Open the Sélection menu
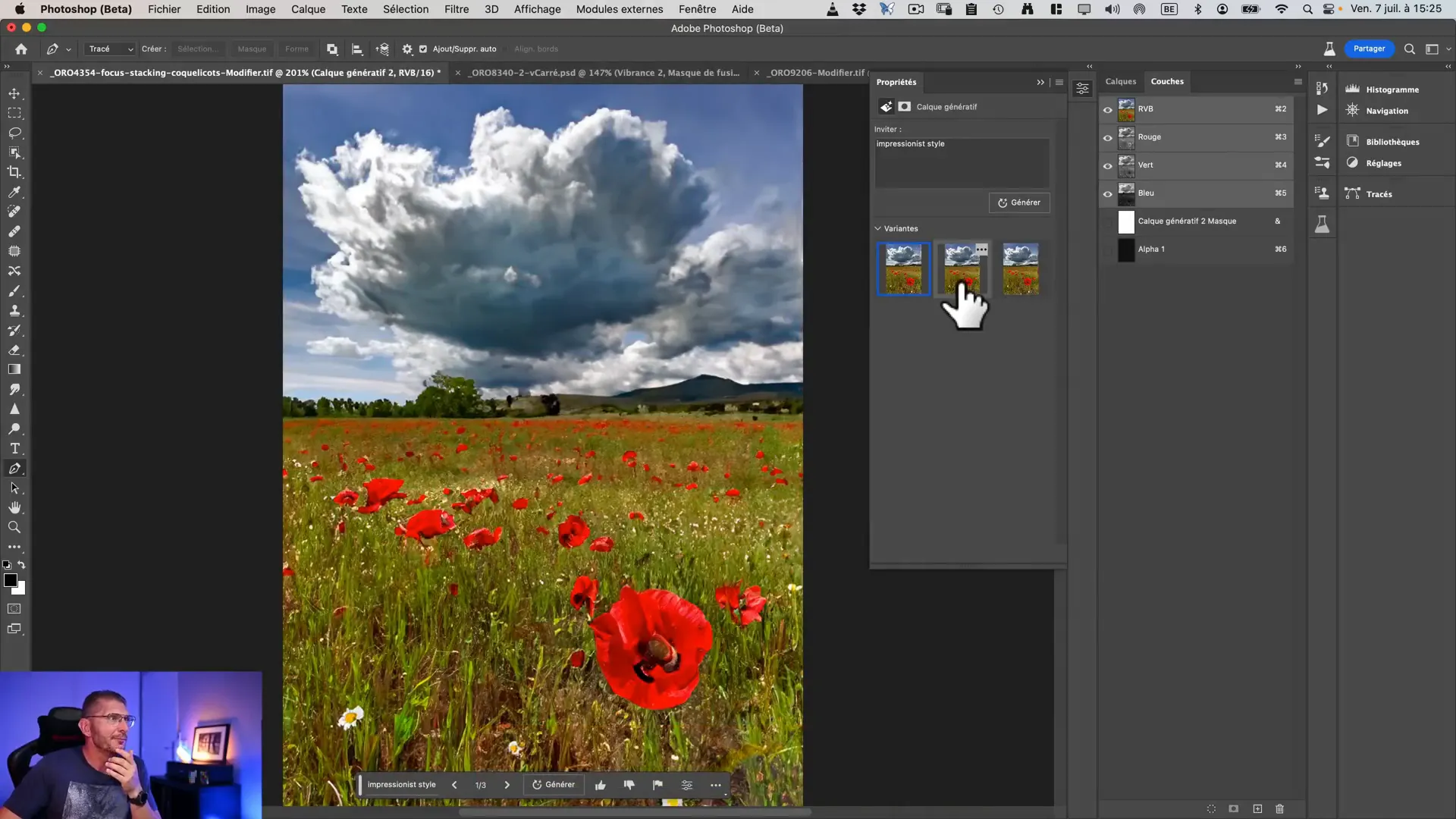Image resolution: width=1456 pixels, height=819 pixels. pyautogui.click(x=406, y=9)
